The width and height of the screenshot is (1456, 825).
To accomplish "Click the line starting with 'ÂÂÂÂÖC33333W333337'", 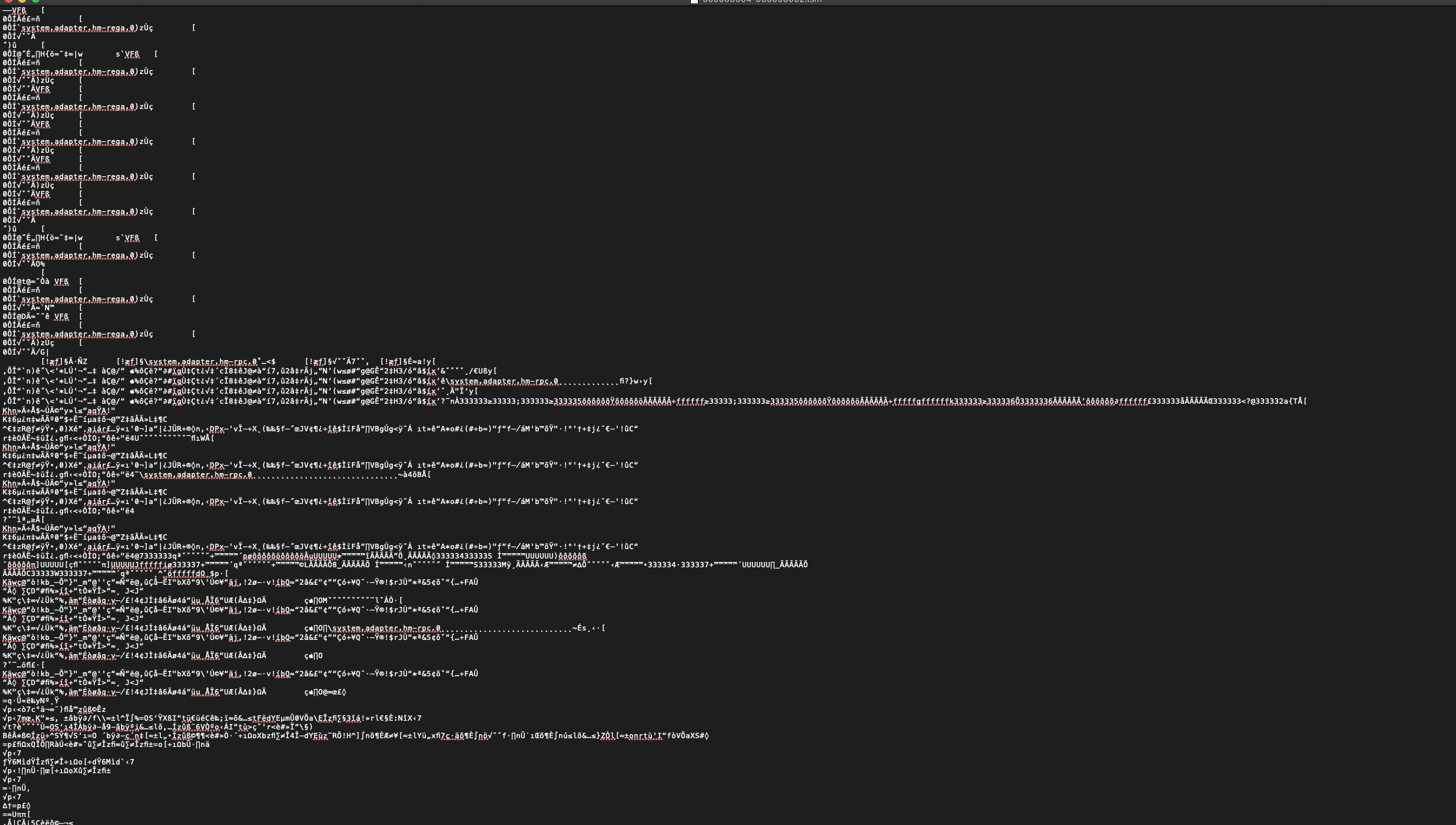I will 116,573.
